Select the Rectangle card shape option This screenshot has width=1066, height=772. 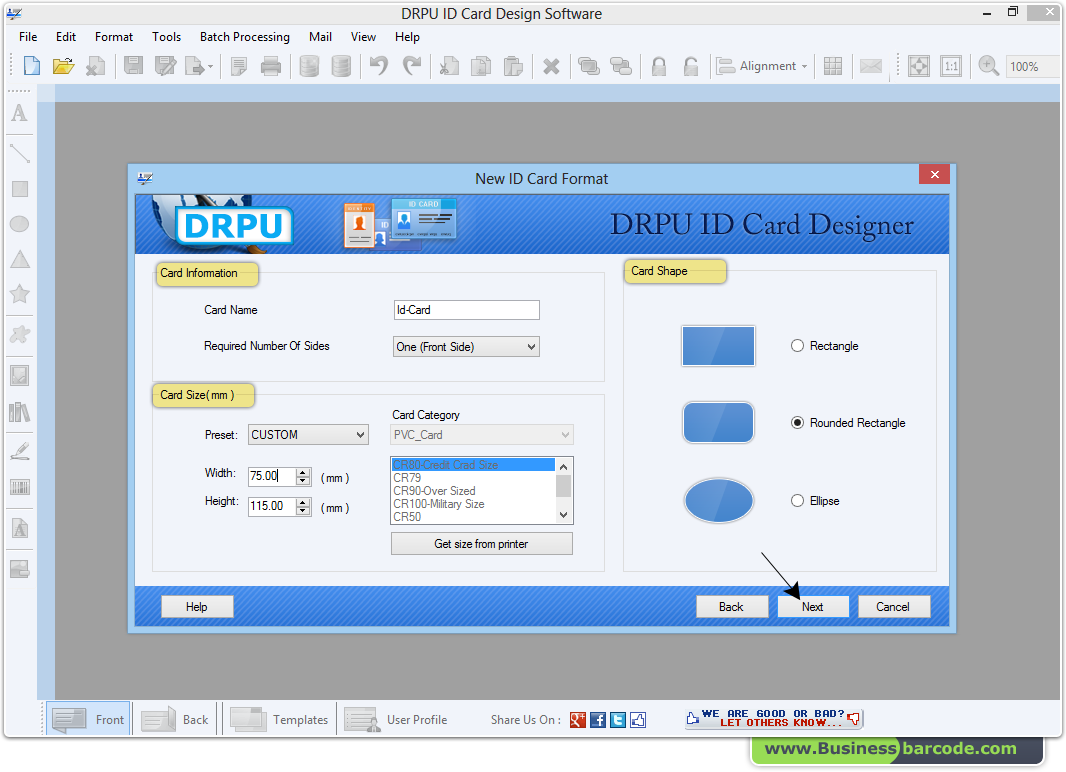(797, 345)
